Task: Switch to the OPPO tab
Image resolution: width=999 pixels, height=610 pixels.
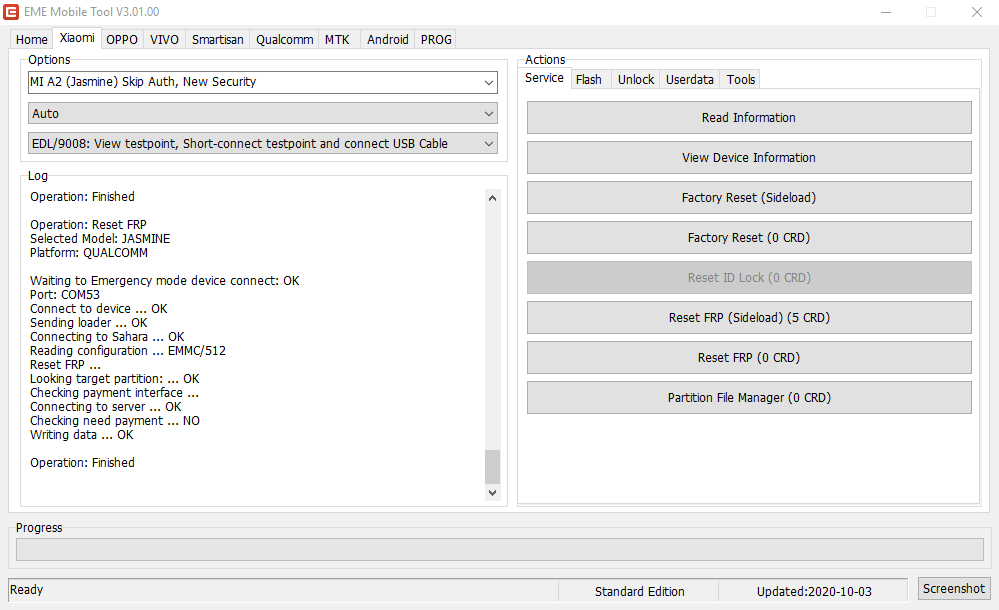Action: click(122, 40)
